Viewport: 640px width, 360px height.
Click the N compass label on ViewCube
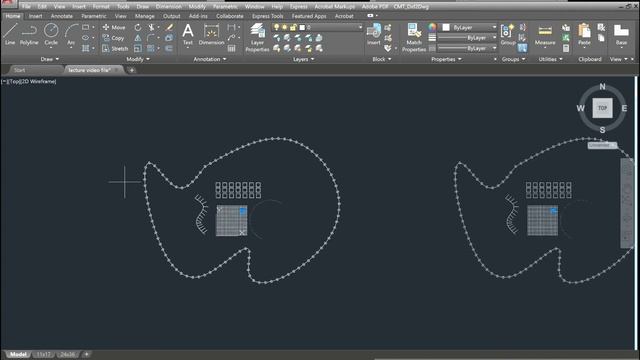602,87
